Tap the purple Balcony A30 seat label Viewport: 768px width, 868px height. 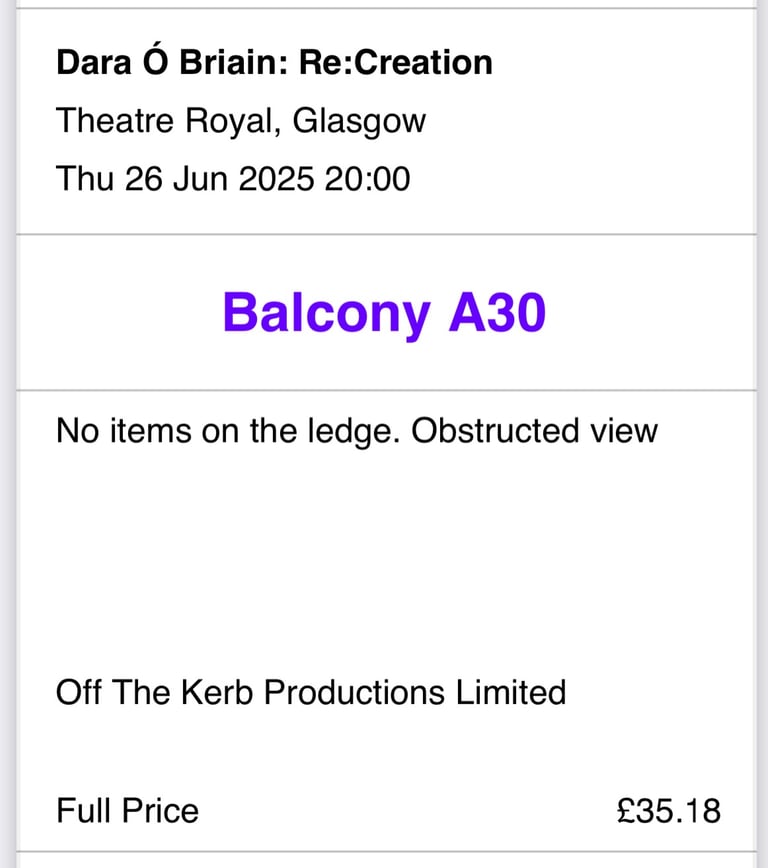[384, 313]
